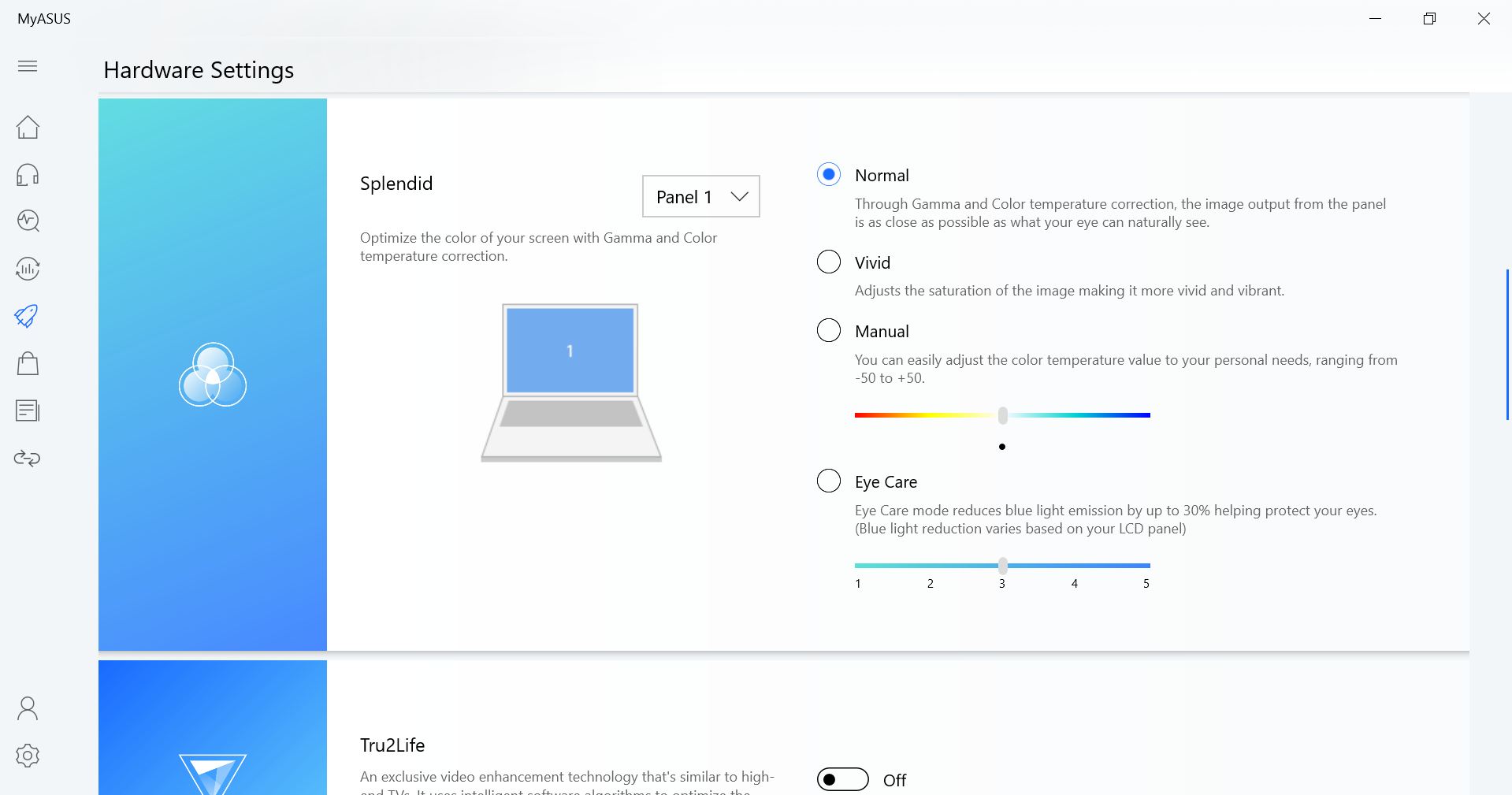Open the Link to MyASUS icon
The image size is (1512, 795).
(x=28, y=458)
